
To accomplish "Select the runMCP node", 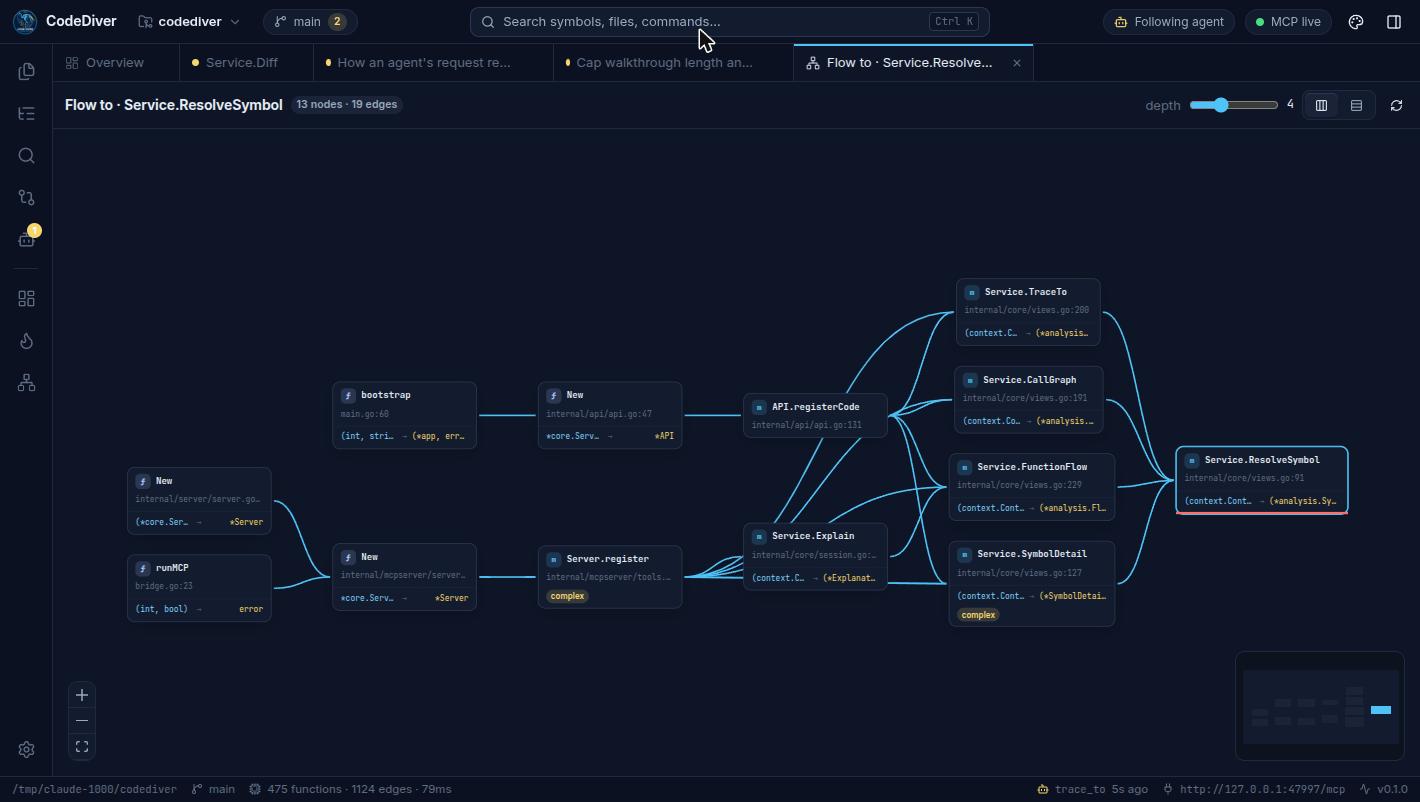I will pyautogui.click(x=199, y=588).
